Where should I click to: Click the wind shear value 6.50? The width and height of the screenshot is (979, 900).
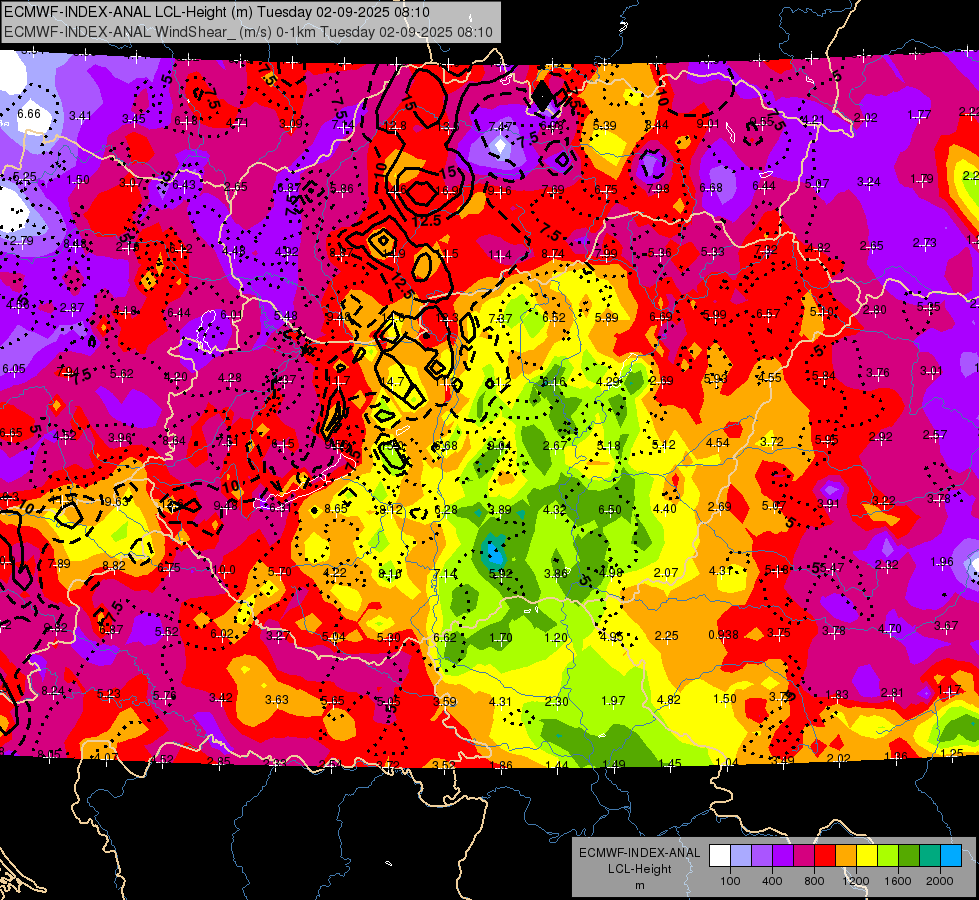tap(609, 510)
